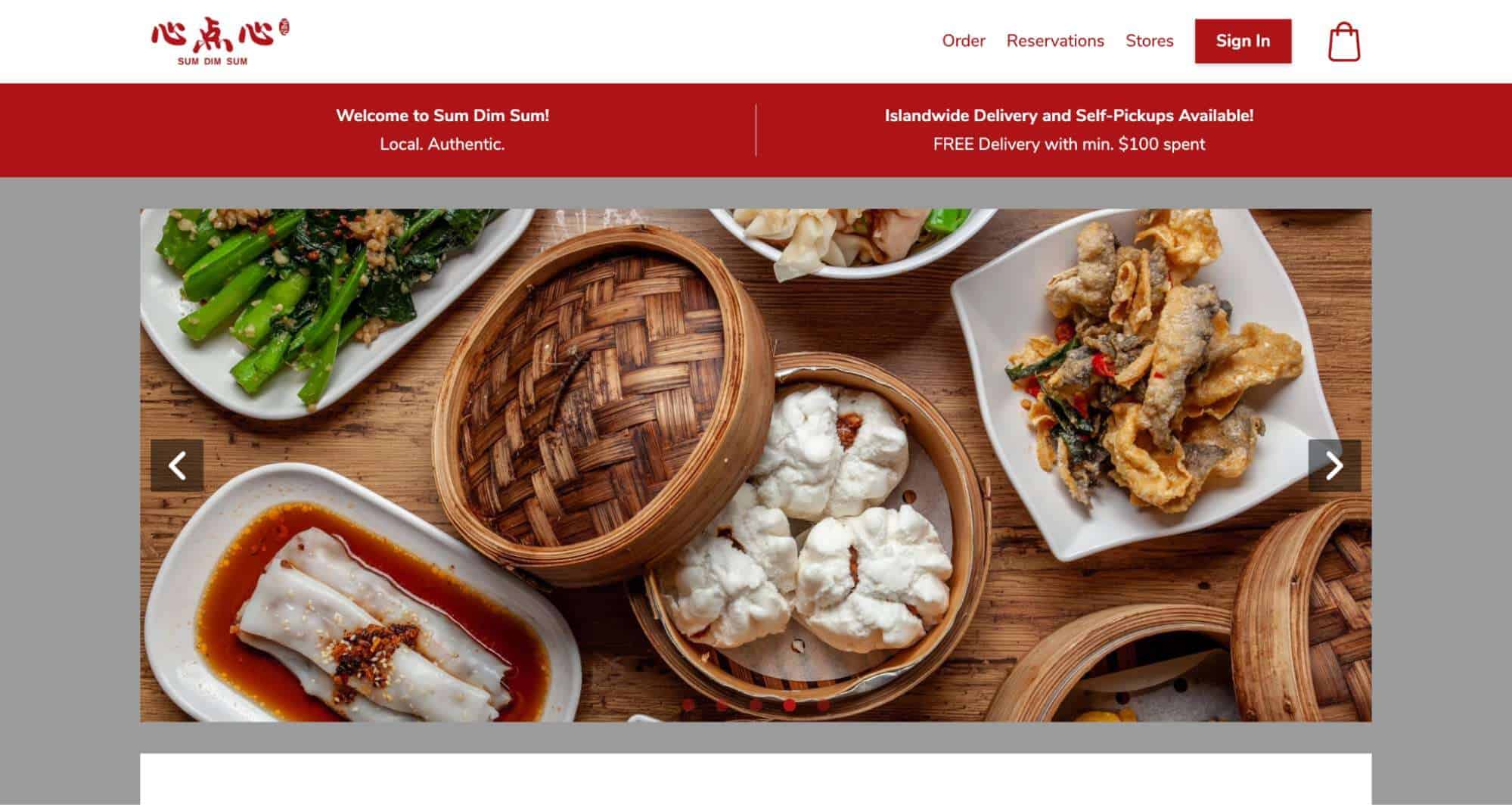Image resolution: width=1512 pixels, height=805 pixels.
Task: Click 'FREE Delivery with min. $100 spent'
Action: [x=1069, y=144]
